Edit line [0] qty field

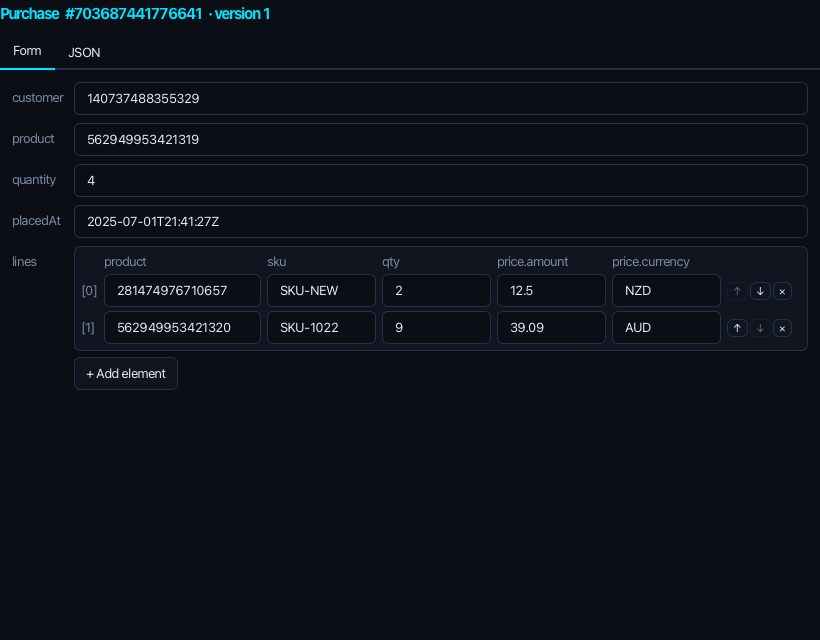[x=436, y=291]
